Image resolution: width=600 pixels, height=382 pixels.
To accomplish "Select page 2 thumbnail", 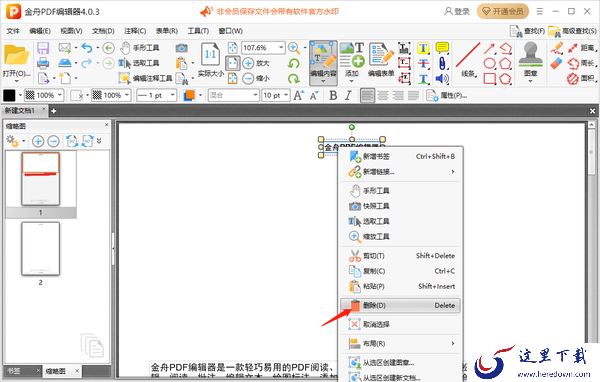I will [x=41, y=249].
